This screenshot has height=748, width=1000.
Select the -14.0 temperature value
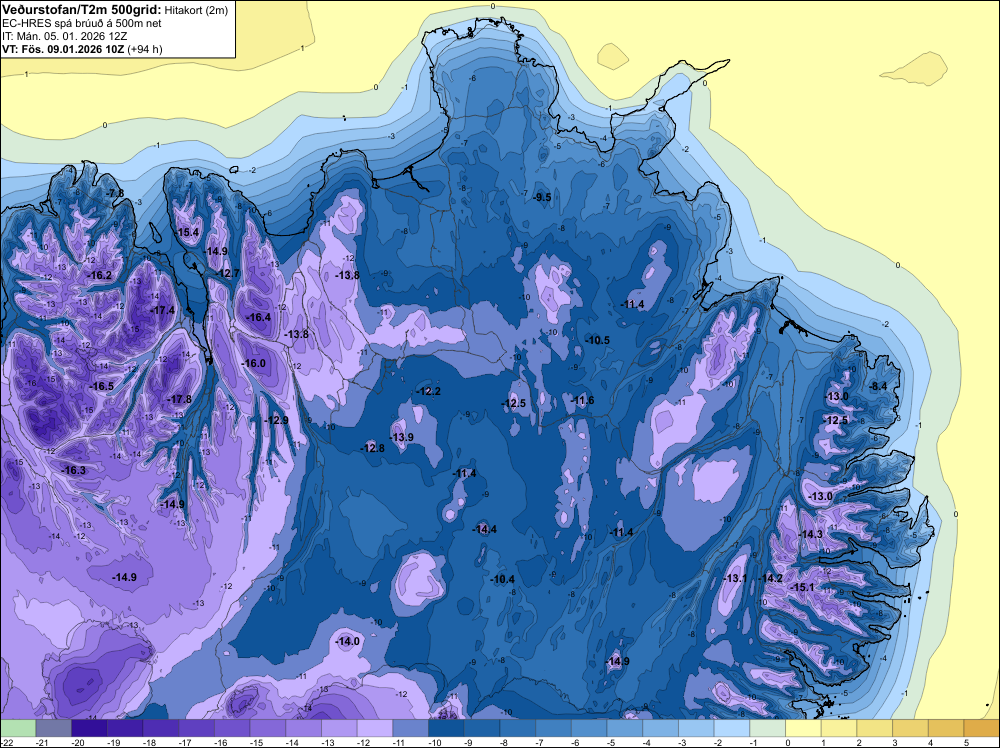[x=348, y=642]
